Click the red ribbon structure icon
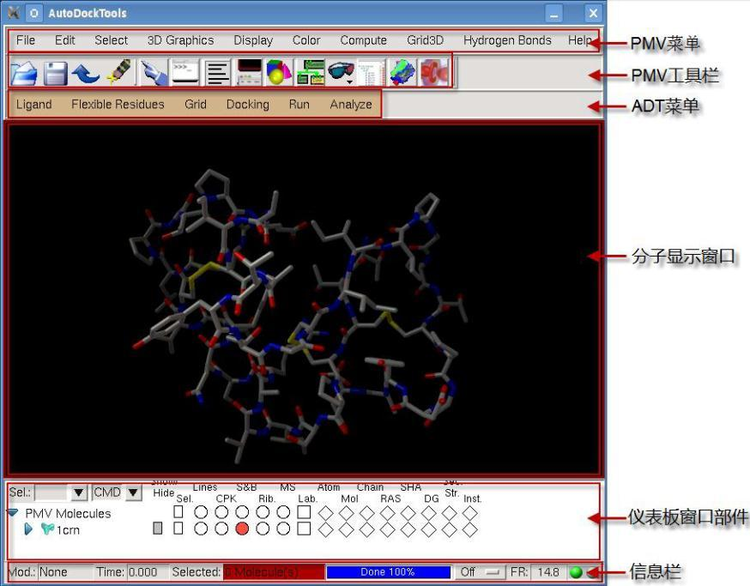The image size is (750, 586). 433,73
